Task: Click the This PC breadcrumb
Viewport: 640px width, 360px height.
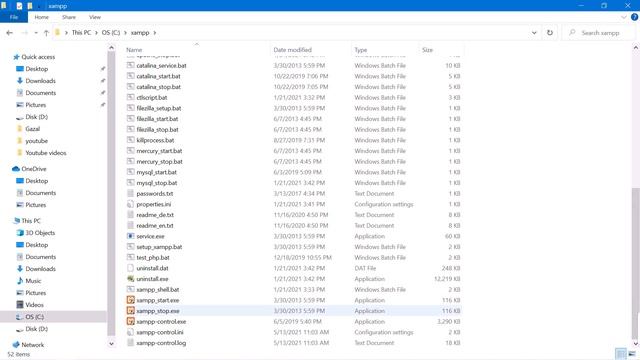Action: pyautogui.click(x=81, y=33)
